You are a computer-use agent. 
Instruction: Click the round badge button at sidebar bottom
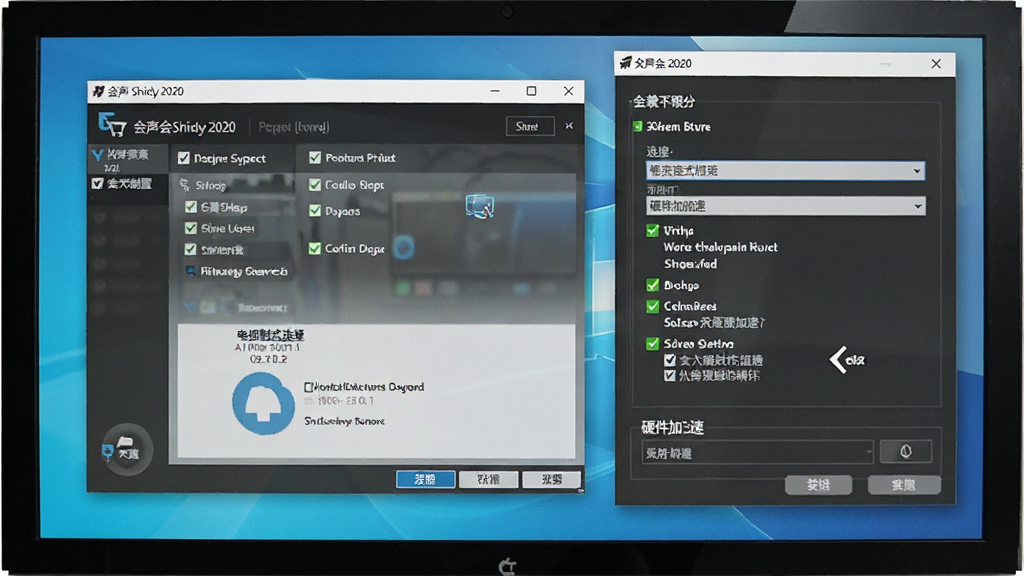(x=127, y=449)
